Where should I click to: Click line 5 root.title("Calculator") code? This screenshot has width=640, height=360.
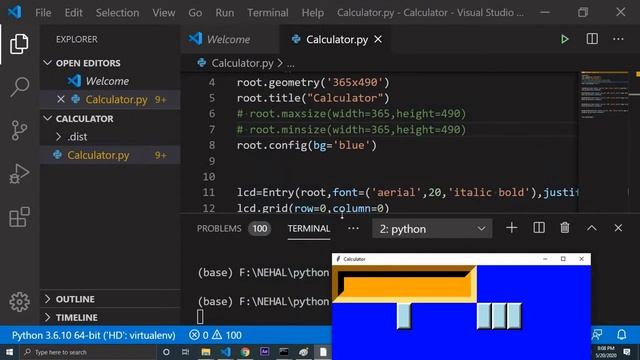click(313, 98)
